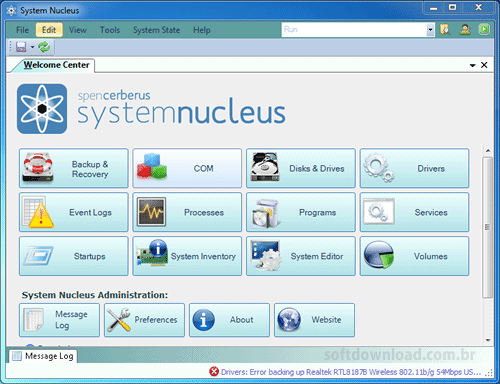
Task: Open Message Log administration tile
Action: tap(59, 320)
